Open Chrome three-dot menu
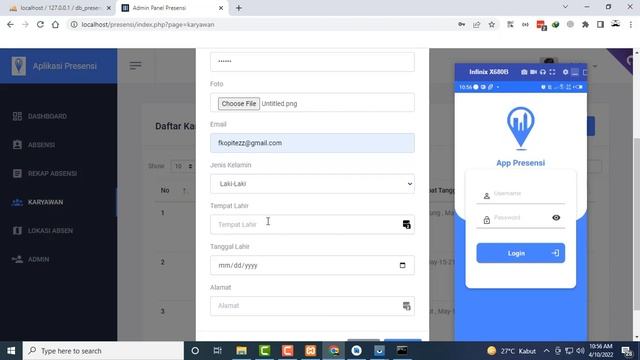Viewport: 640px width, 360px height. pyautogui.click(x=631, y=24)
